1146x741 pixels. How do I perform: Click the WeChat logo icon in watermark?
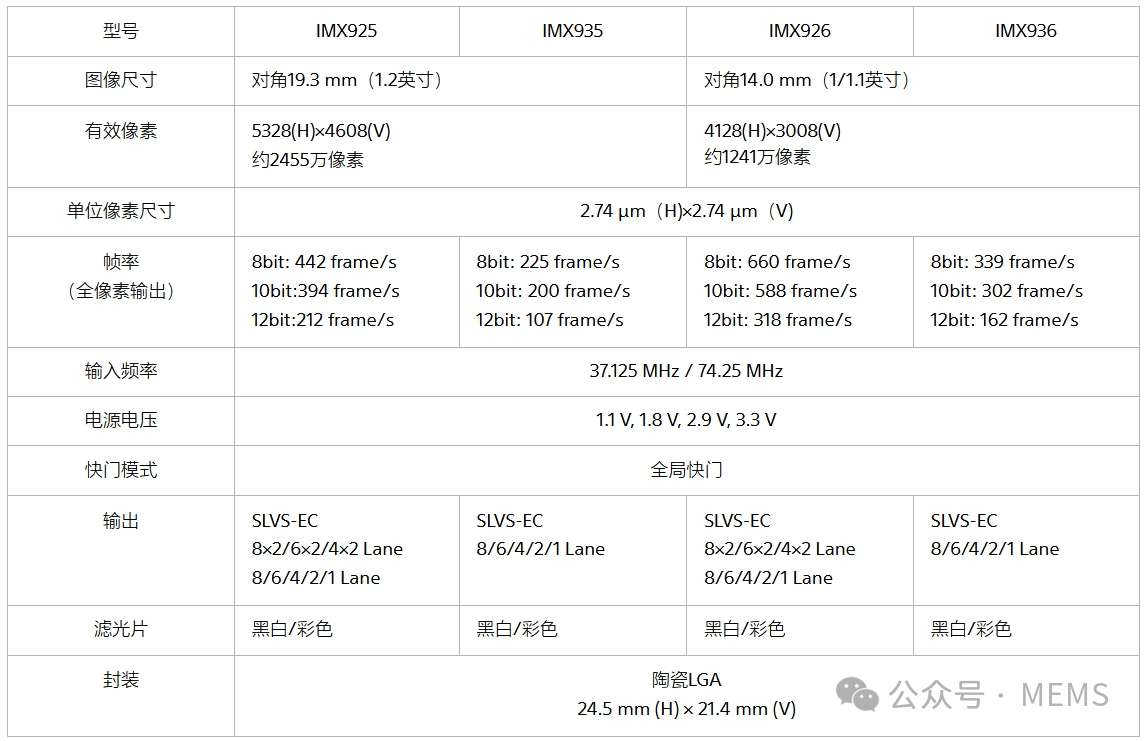(857, 692)
